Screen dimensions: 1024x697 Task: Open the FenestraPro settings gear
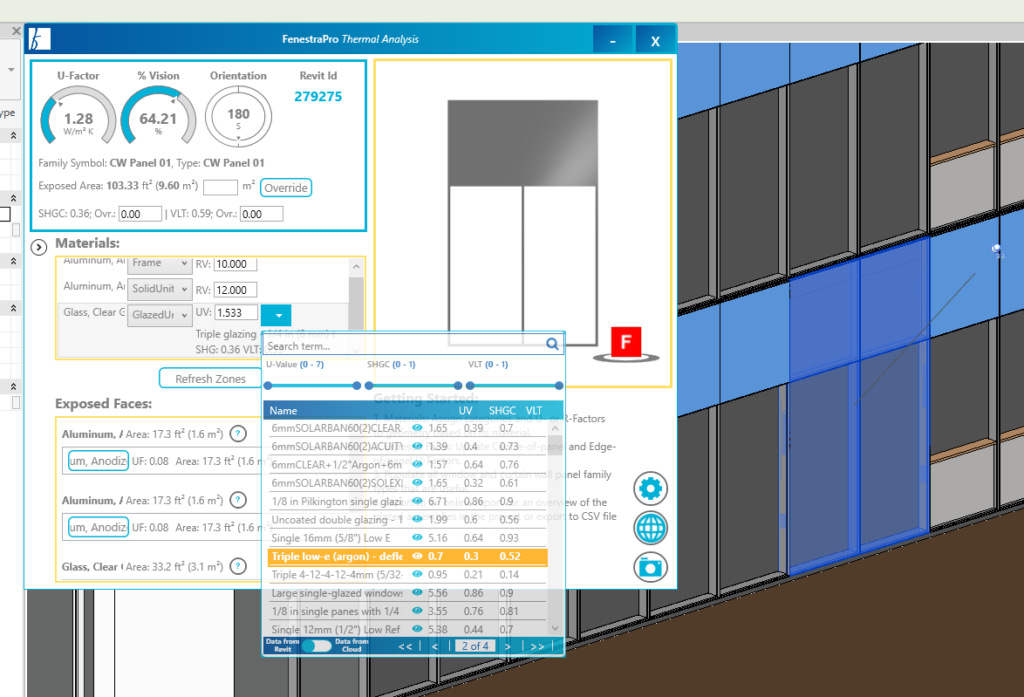click(650, 488)
